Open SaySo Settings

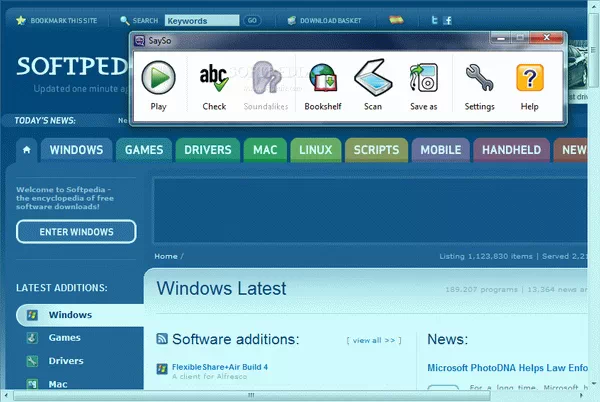[x=479, y=84]
